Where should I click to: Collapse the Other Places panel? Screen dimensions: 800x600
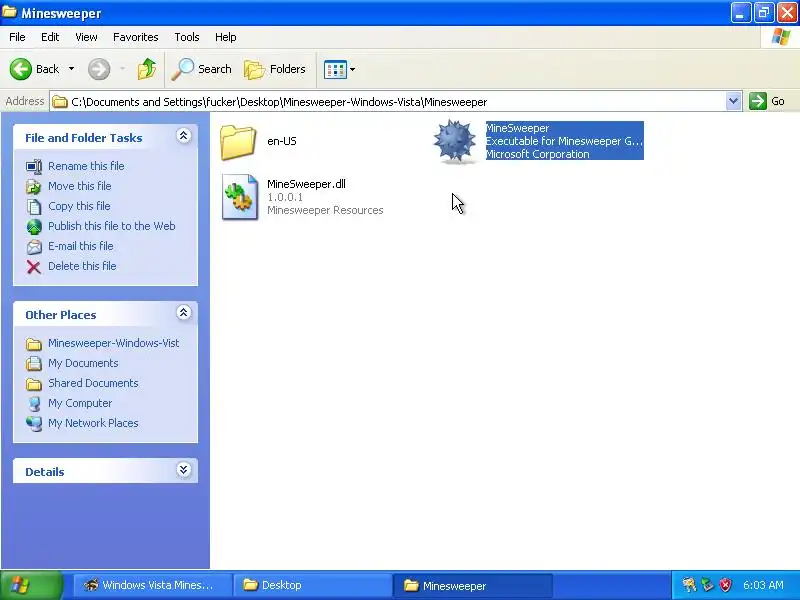(x=184, y=313)
